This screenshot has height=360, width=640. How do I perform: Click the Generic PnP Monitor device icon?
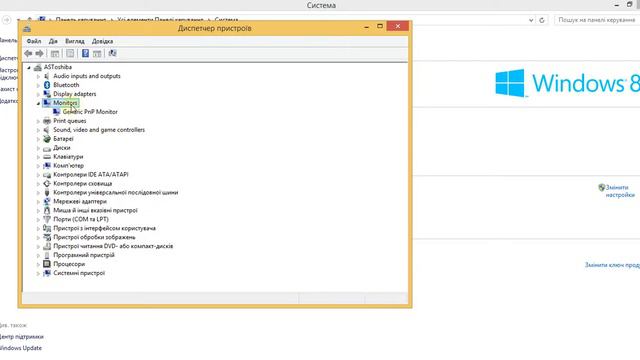tap(57, 112)
